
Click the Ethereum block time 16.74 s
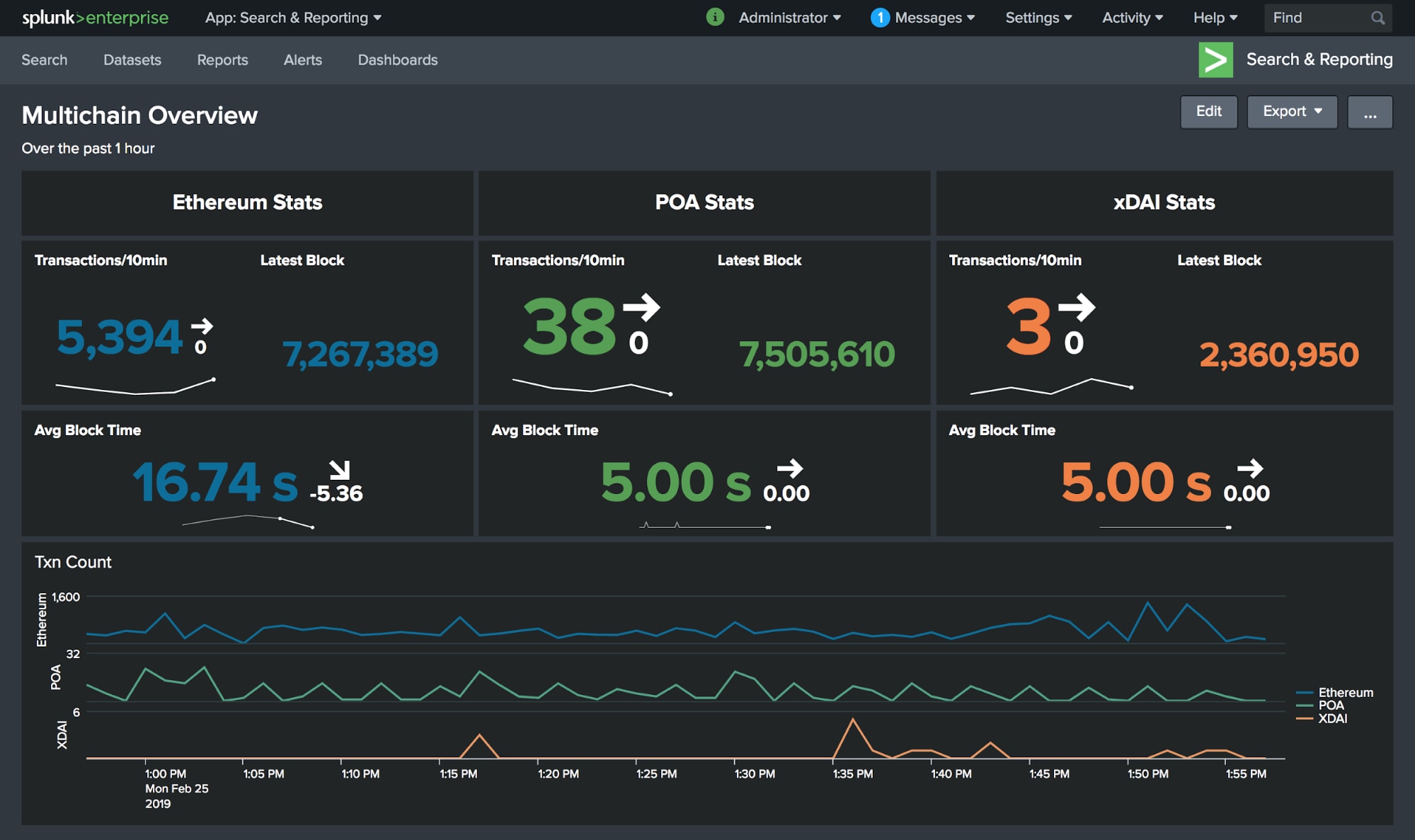[215, 483]
